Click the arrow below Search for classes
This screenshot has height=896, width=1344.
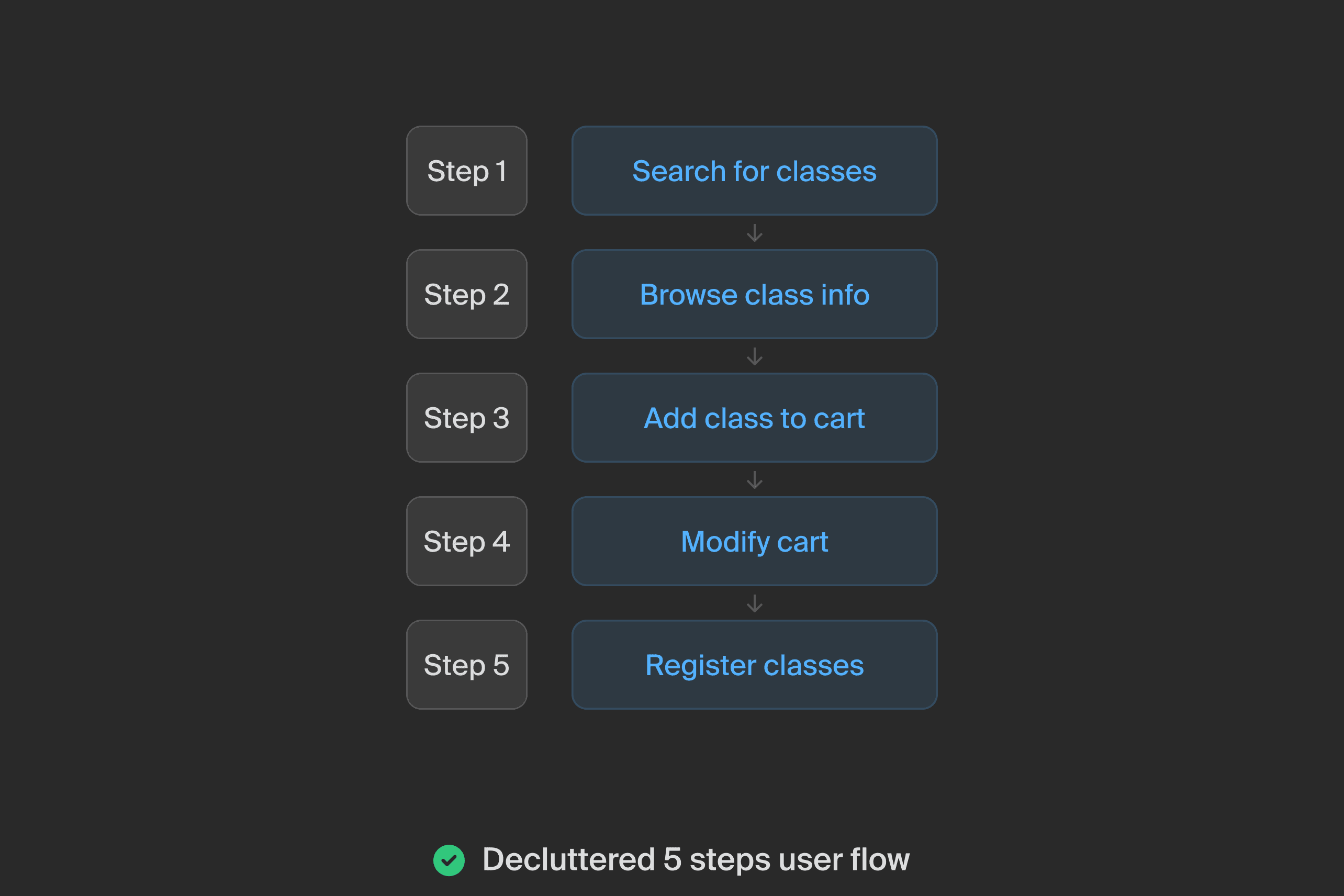pyautogui.click(x=754, y=232)
